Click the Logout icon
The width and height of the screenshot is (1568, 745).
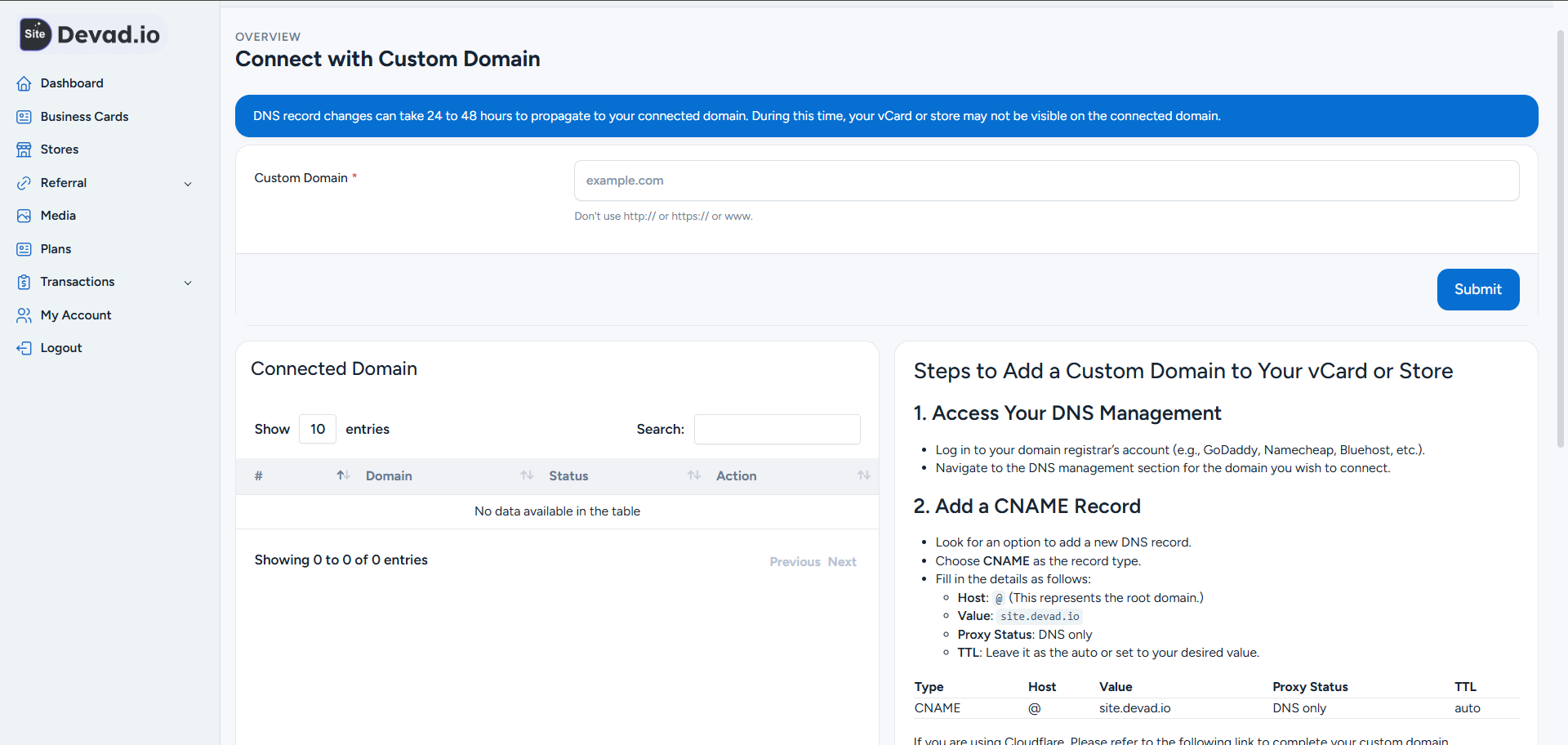click(24, 347)
